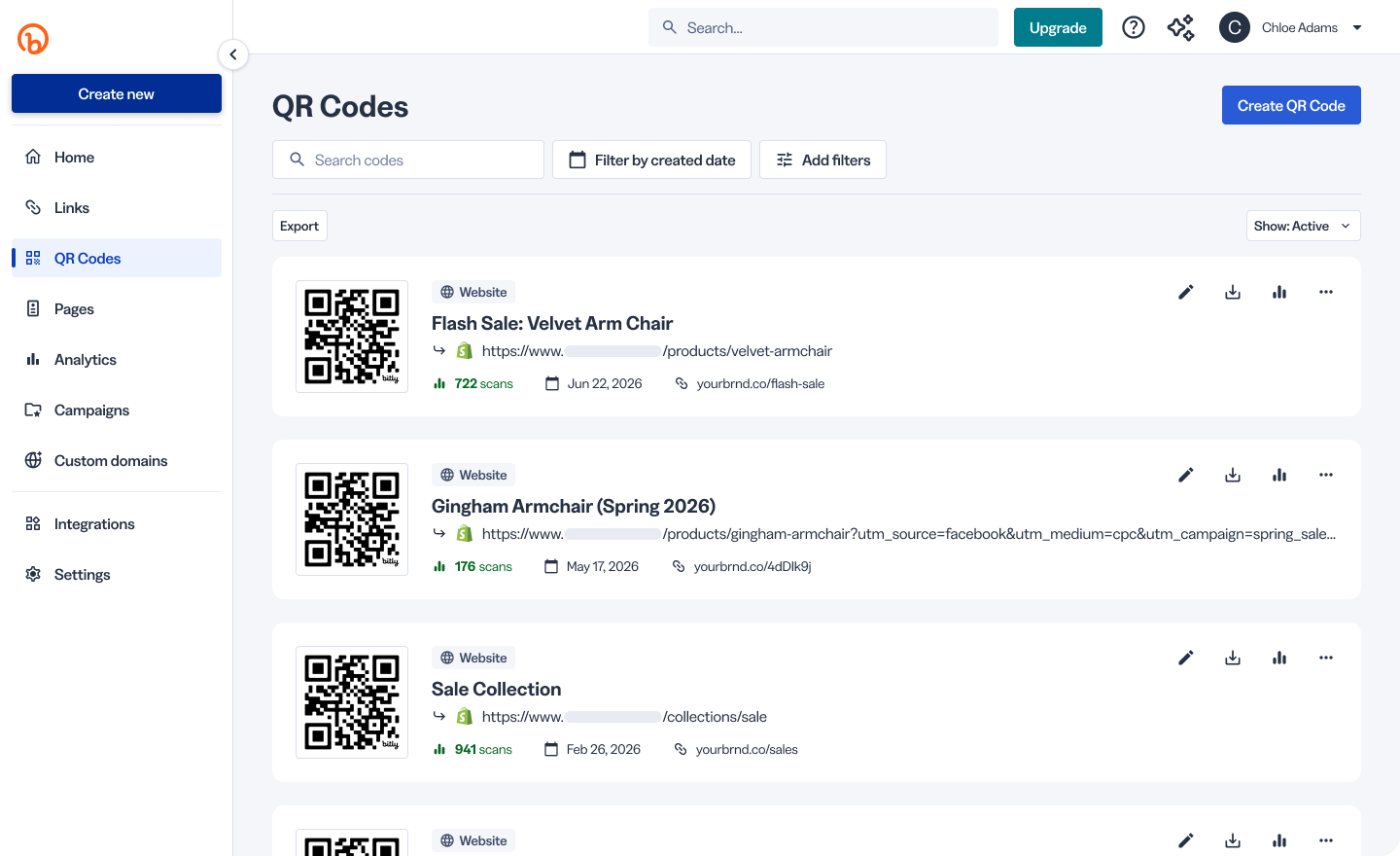Screen dimensions: 1400x856
Task: Open Analytics in the sidebar
Action: tap(117, 359)
